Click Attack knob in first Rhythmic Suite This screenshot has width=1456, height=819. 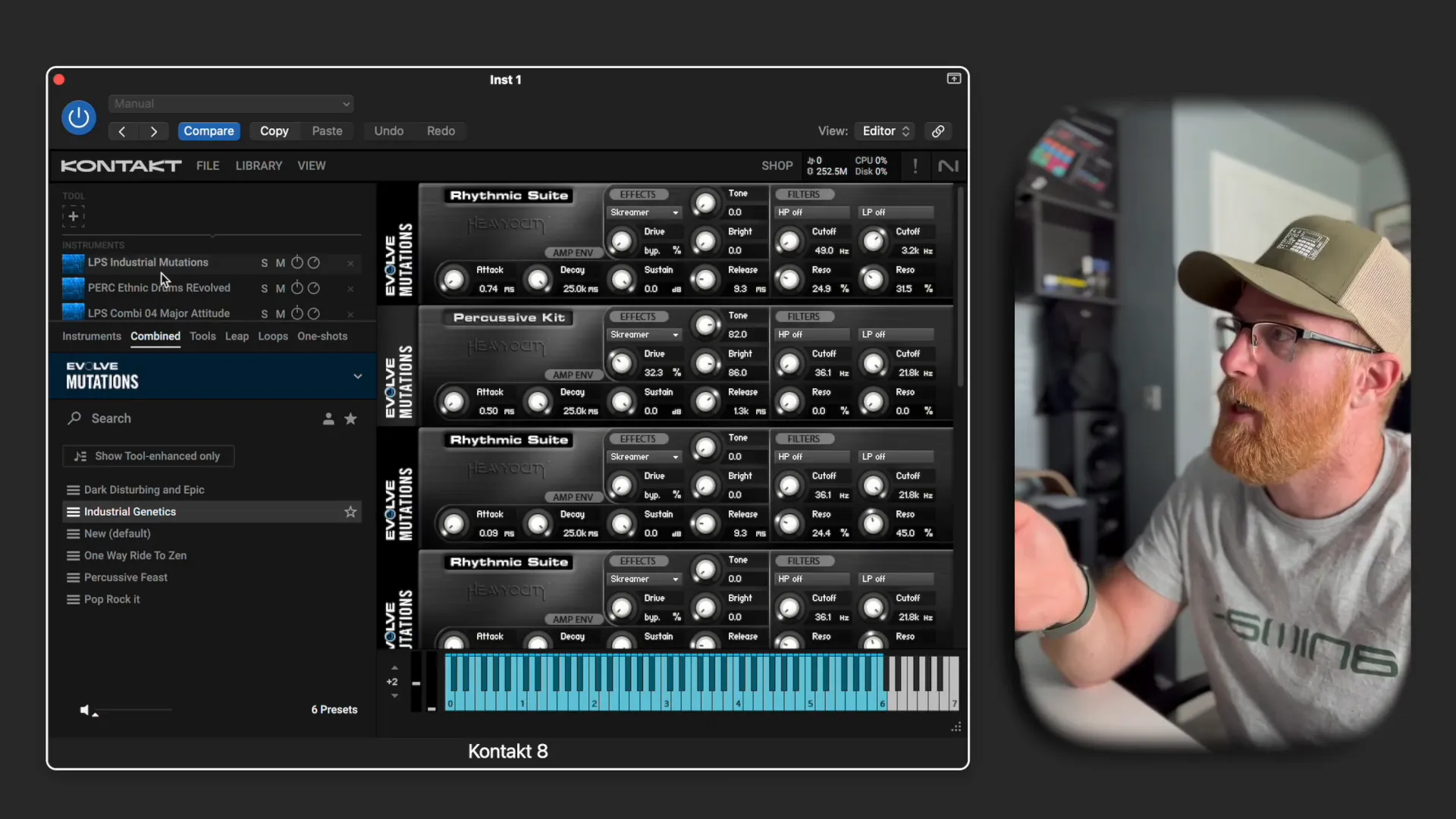[x=453, y=280]
